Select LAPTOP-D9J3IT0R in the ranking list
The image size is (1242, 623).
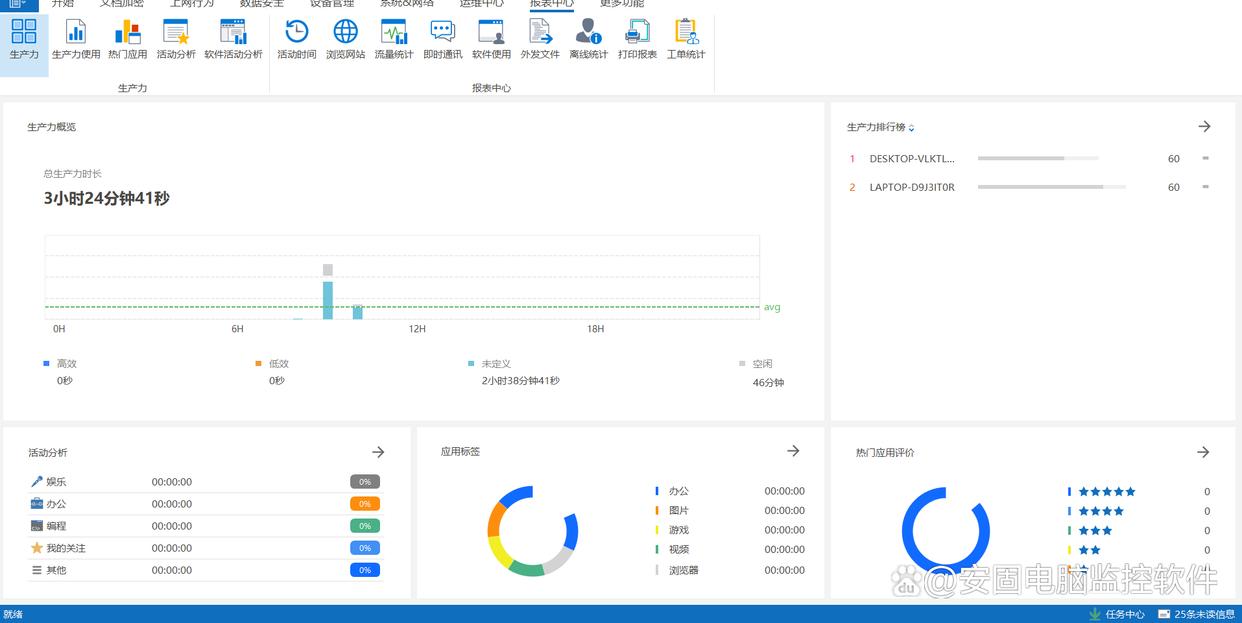911,187
